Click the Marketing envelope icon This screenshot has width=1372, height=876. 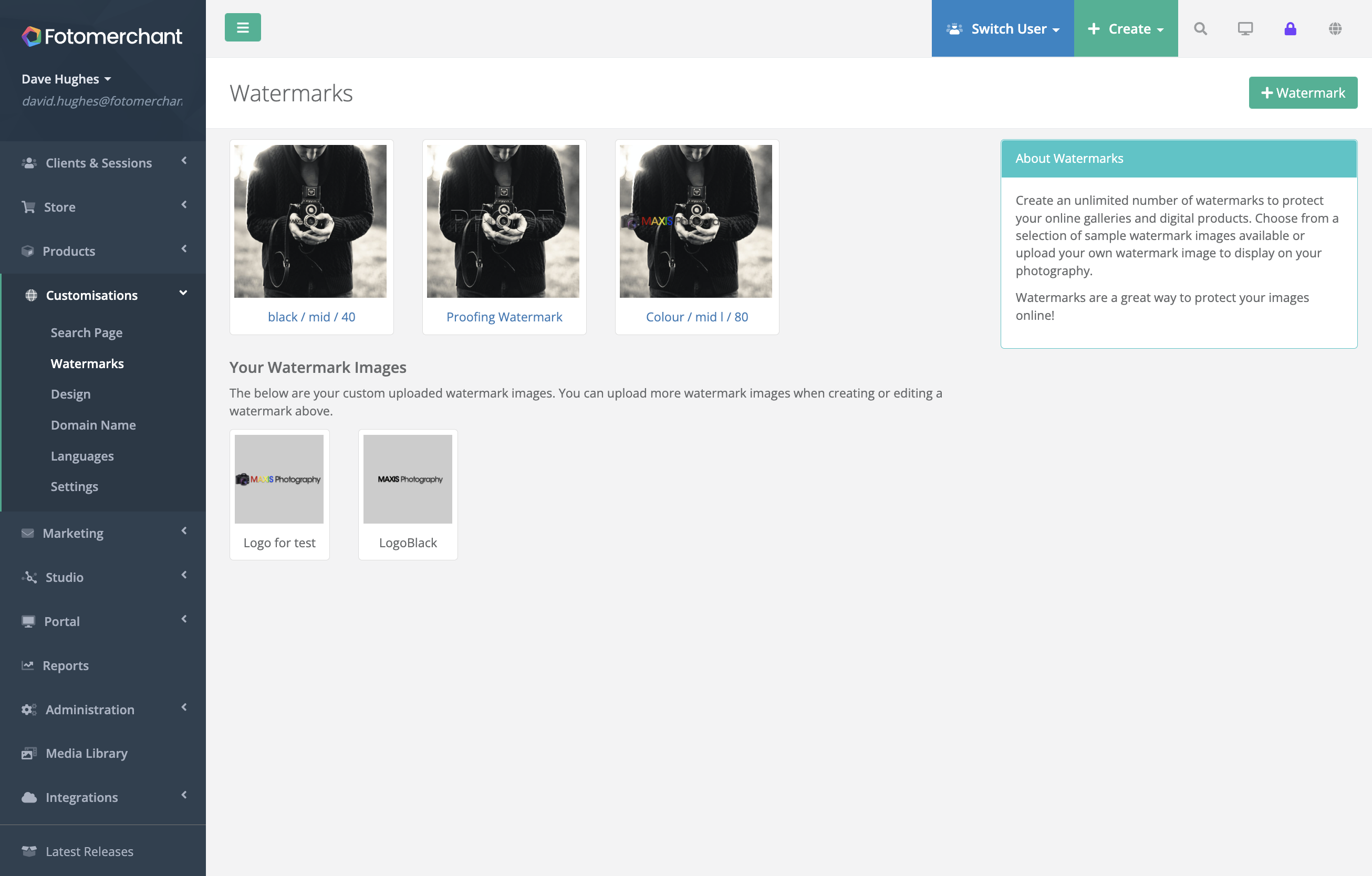coord(27,533)
